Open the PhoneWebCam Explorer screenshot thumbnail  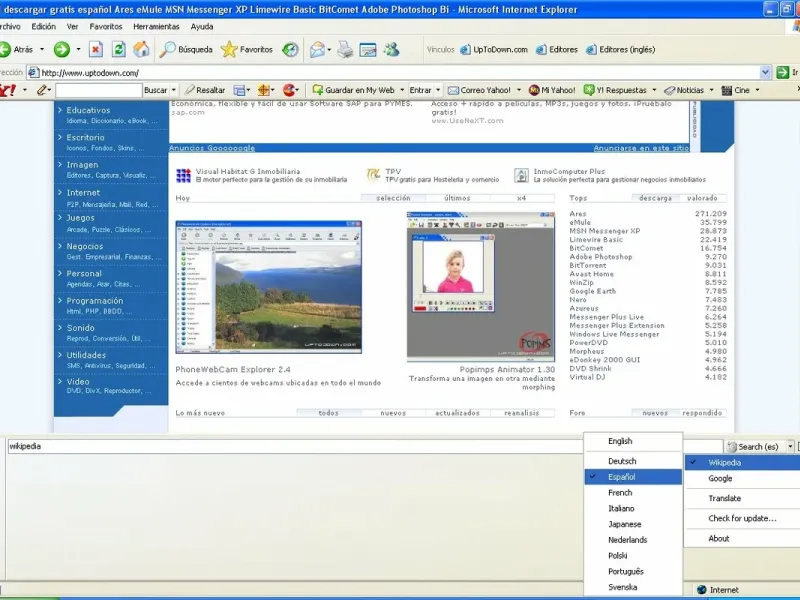coord(268,287)
